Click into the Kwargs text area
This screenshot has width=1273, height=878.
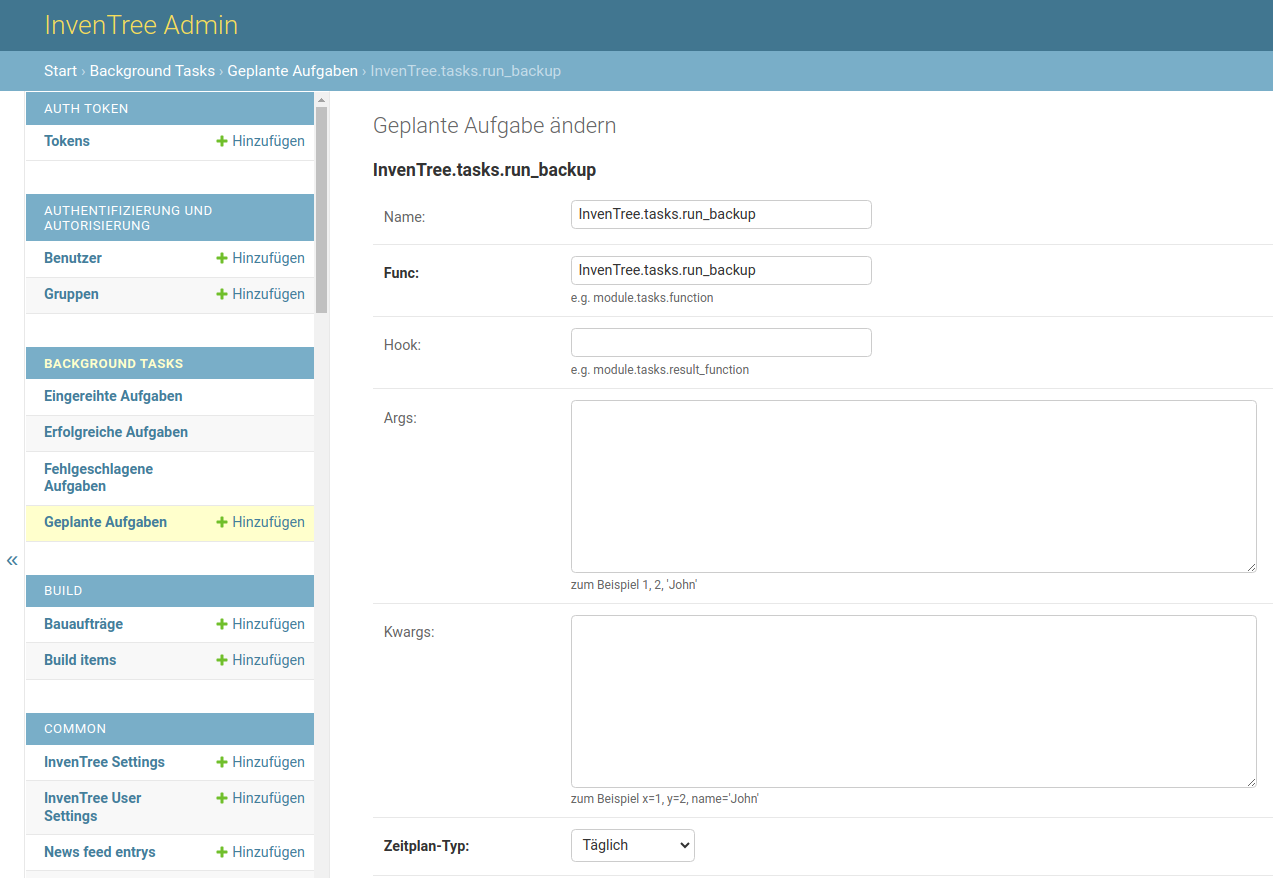[x=914, y=701]
